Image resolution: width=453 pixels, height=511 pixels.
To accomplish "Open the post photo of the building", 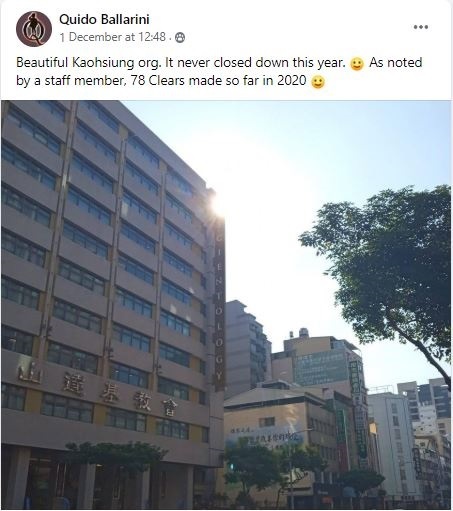I will (x=226, y=305).
